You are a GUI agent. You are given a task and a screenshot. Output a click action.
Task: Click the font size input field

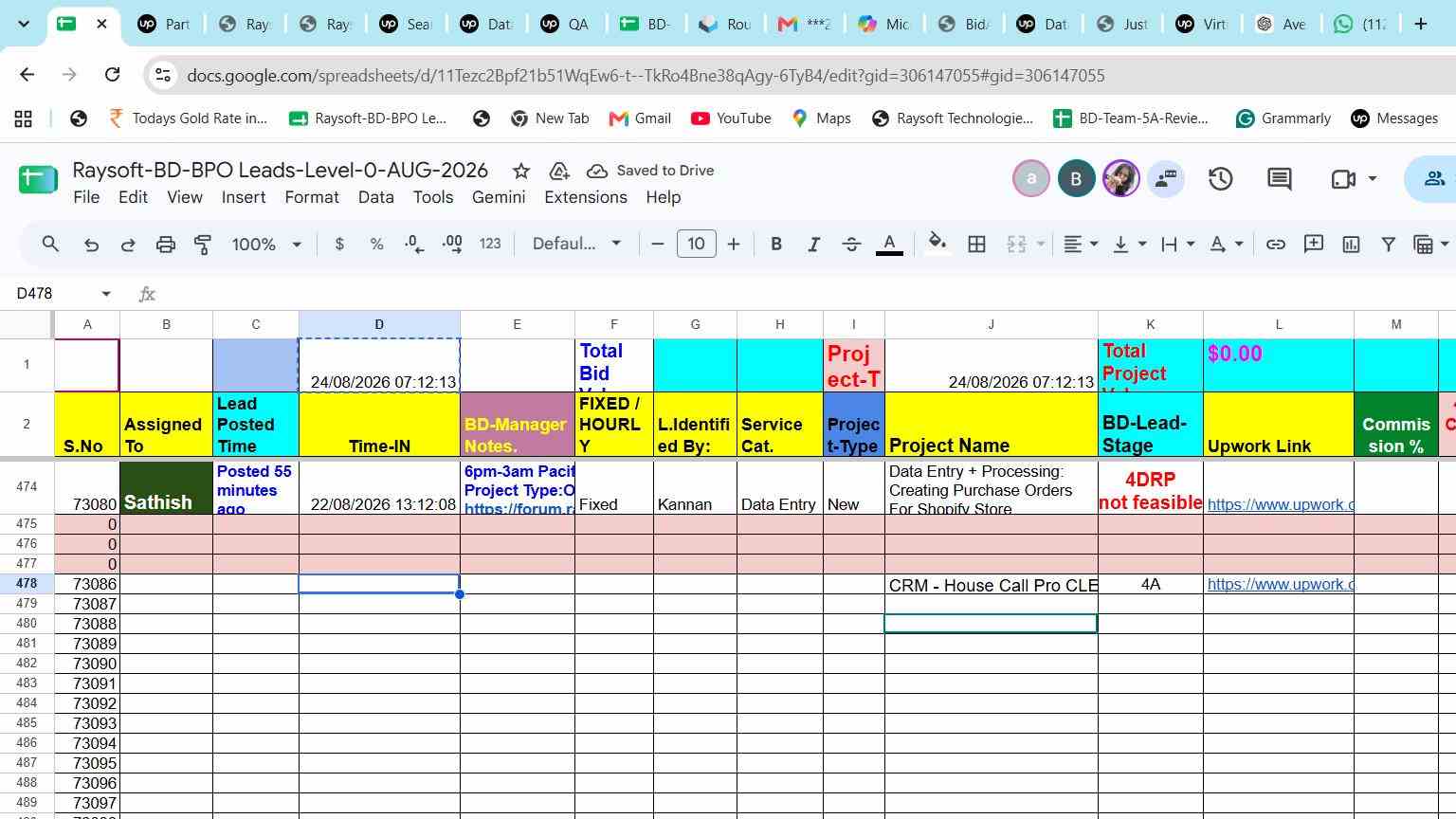point(696,244)
